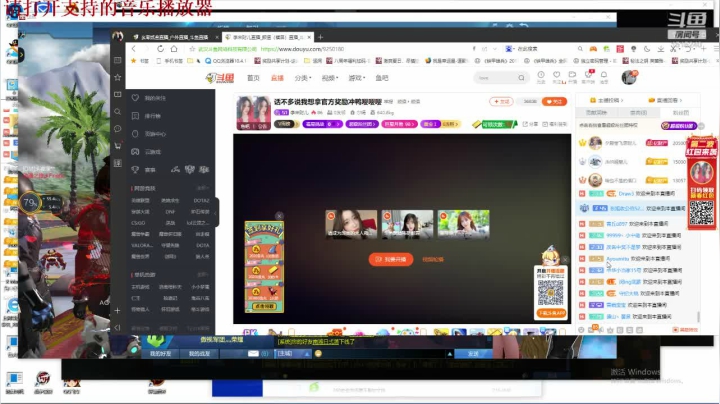Expand the 分类 dropdown in Douyu nav
The height and width of the screenshot is (404, 720).
click(x=303, y=78)
